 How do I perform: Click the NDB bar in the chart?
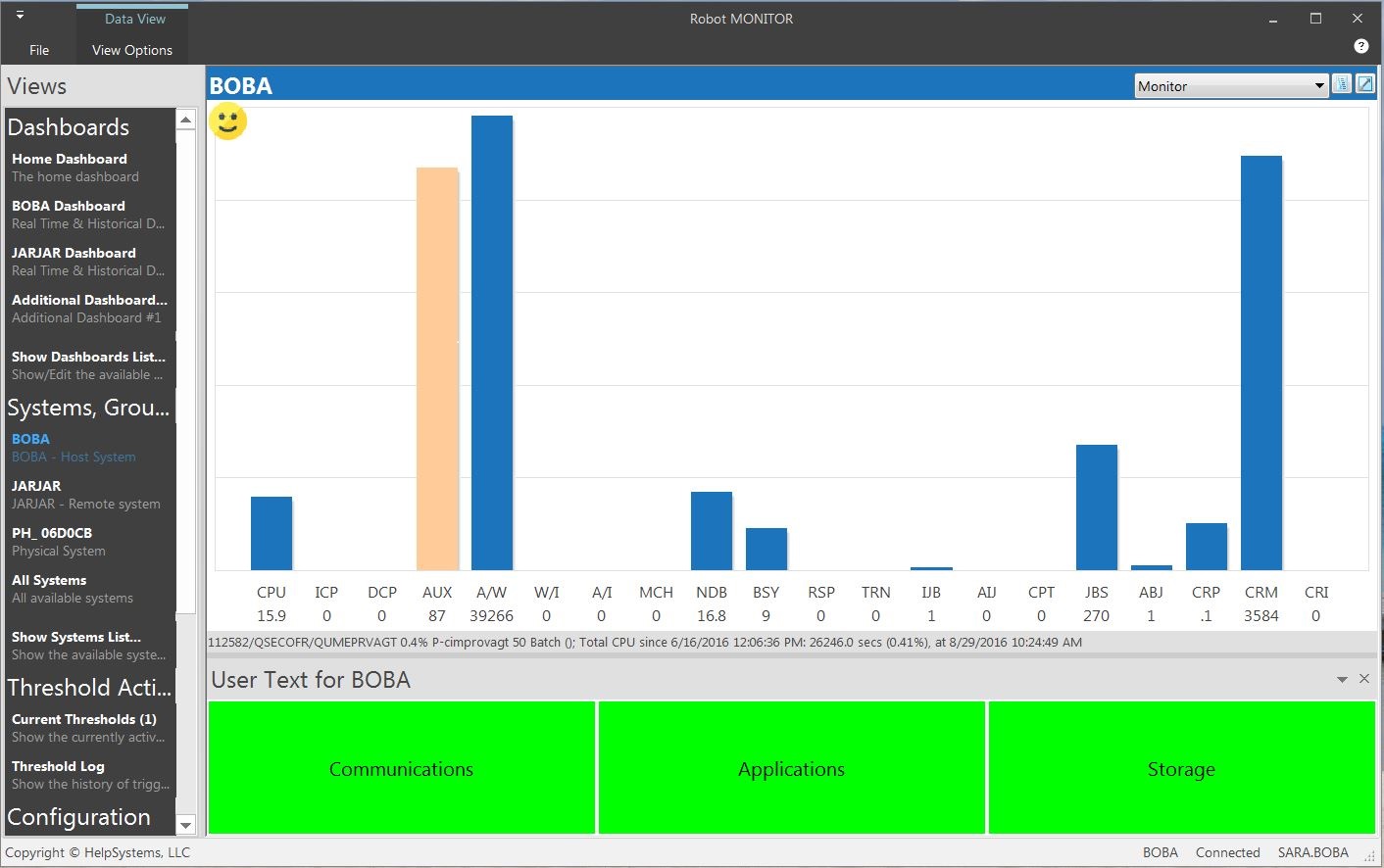712,531
